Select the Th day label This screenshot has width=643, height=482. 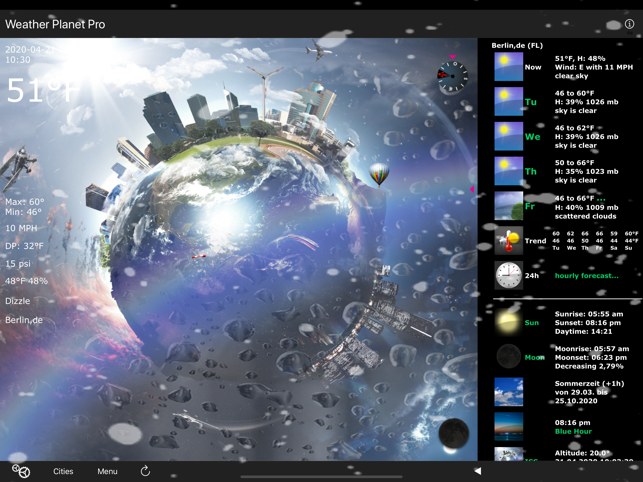coord(531,171)
